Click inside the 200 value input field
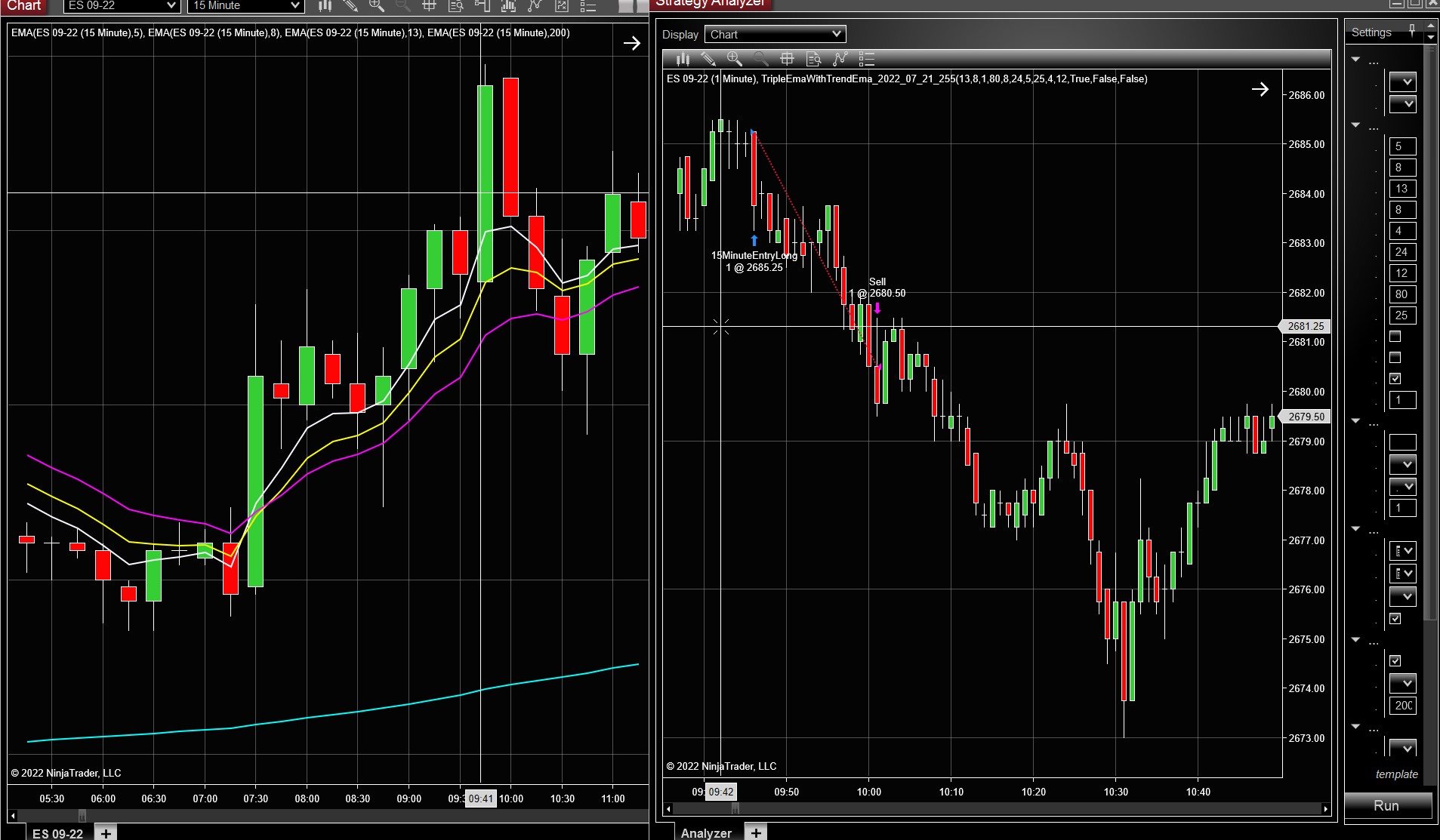Viewport: 1440px width, 840px height. [x=1402, y=706]
